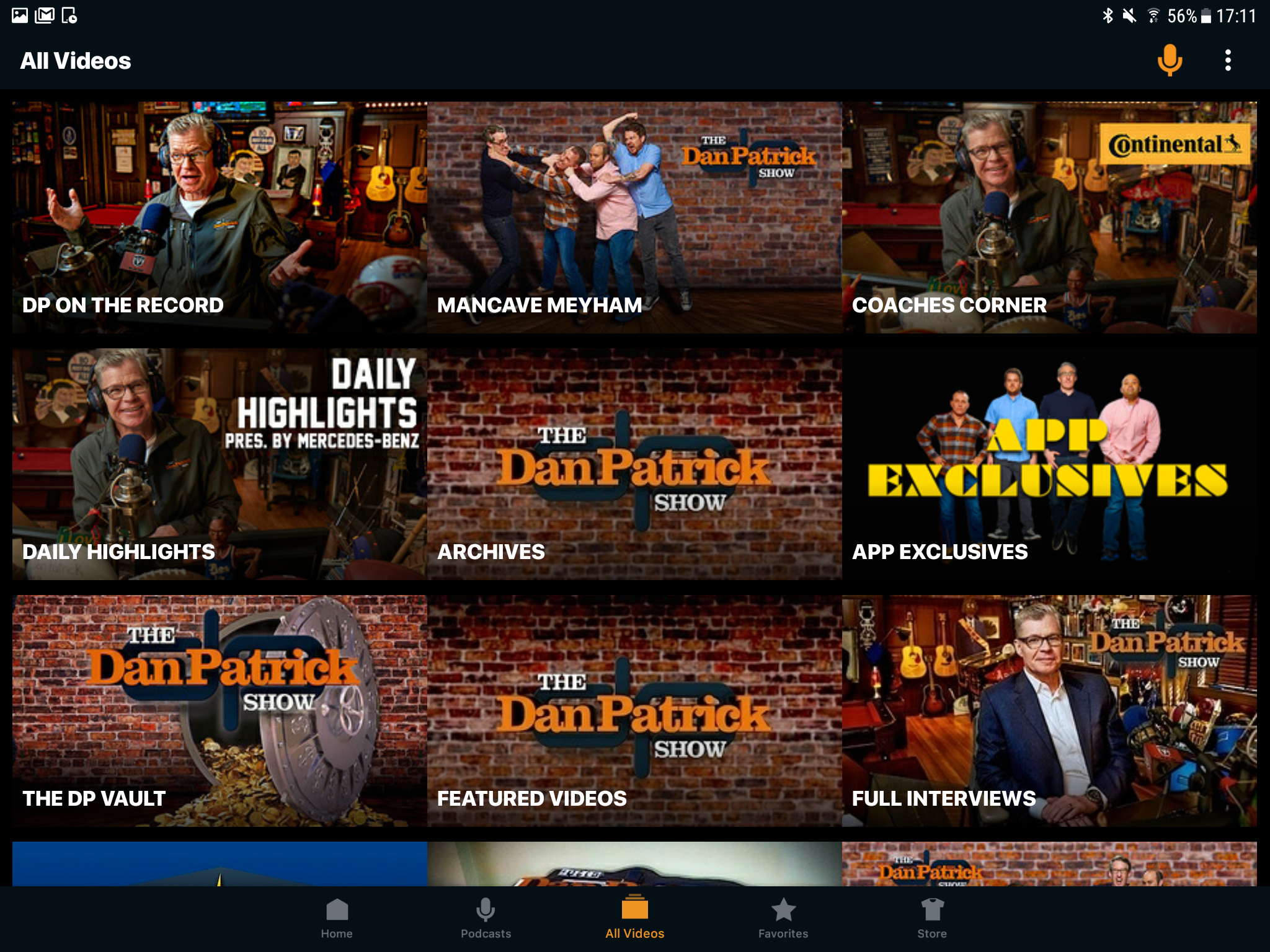Screen dimensions: 1270x952
Task: Open Coaches Corner category
Action: 1049,217
